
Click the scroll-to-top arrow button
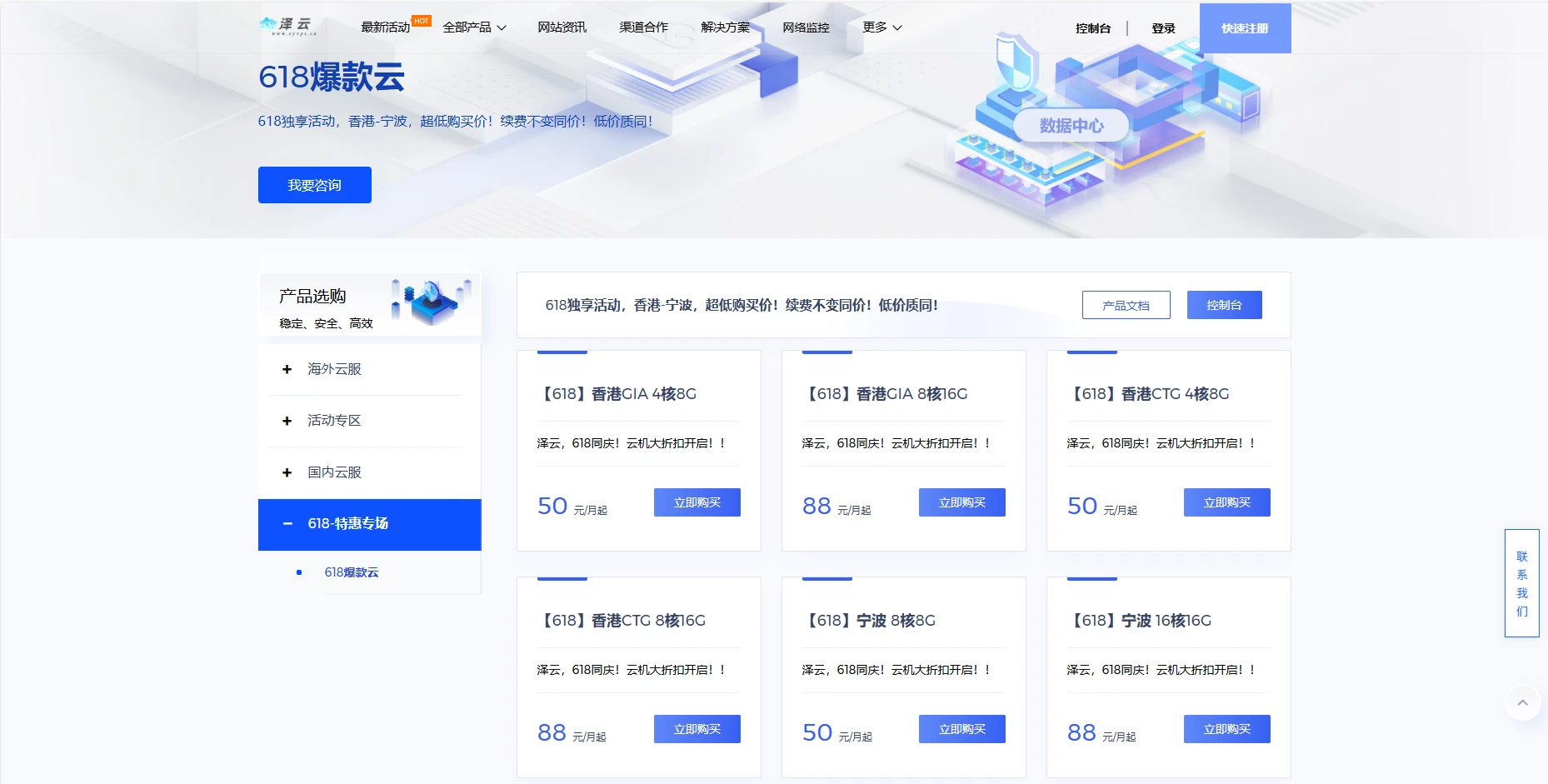click(x=1522, y=702)
